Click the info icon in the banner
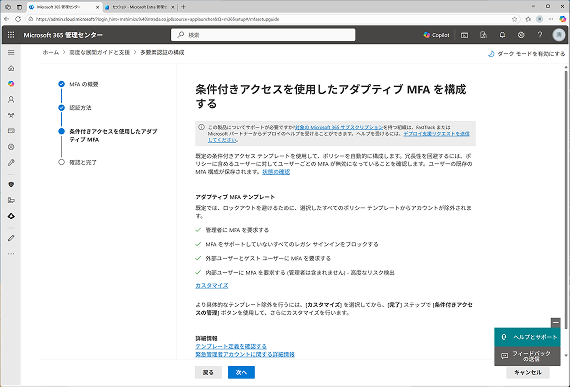Screen dimensions: 570x387 201,127
